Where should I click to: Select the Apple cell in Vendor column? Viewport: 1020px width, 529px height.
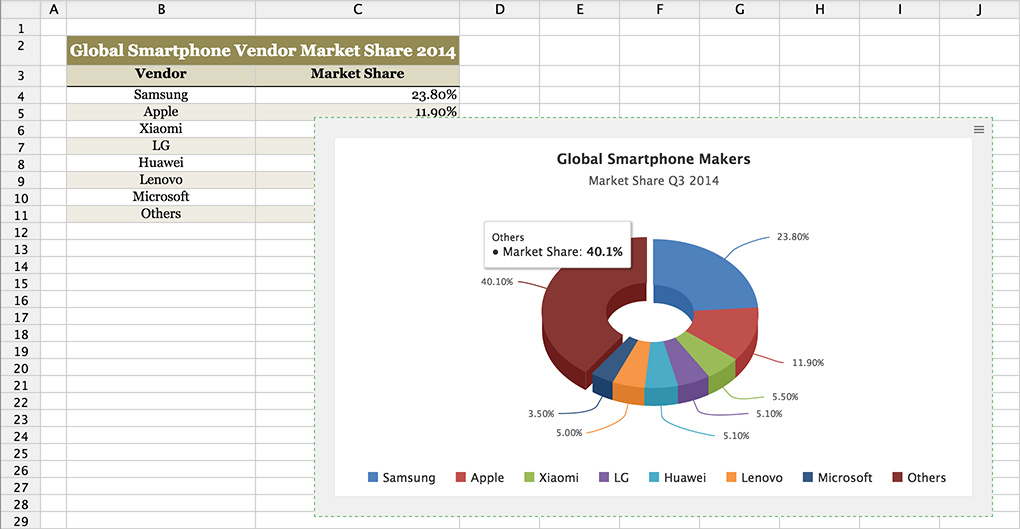[x=161, y=112]
